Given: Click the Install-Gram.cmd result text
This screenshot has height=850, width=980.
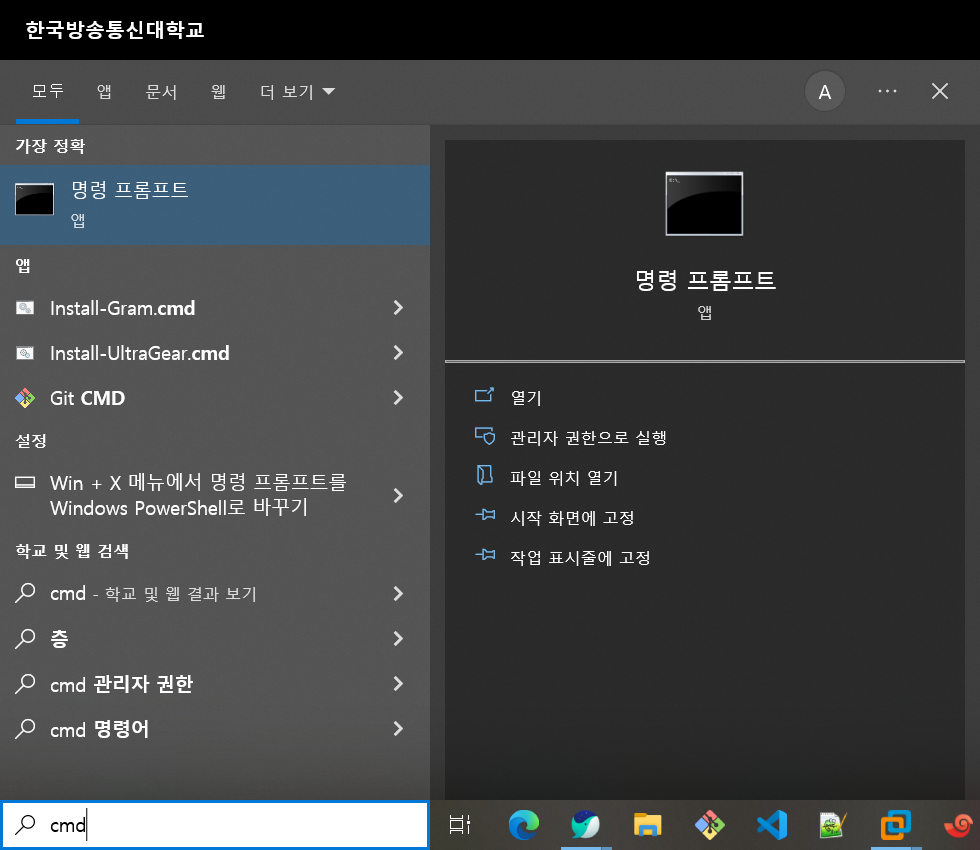Looking at the screenshot, I should [122, 308].
